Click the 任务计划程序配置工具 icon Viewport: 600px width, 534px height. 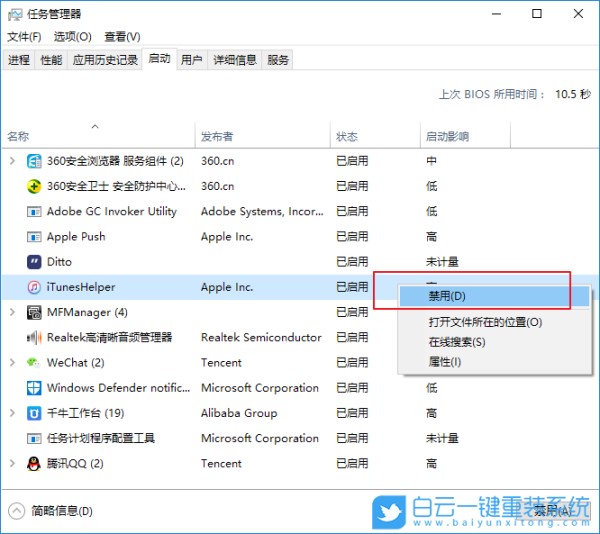[x=34, y=438]
